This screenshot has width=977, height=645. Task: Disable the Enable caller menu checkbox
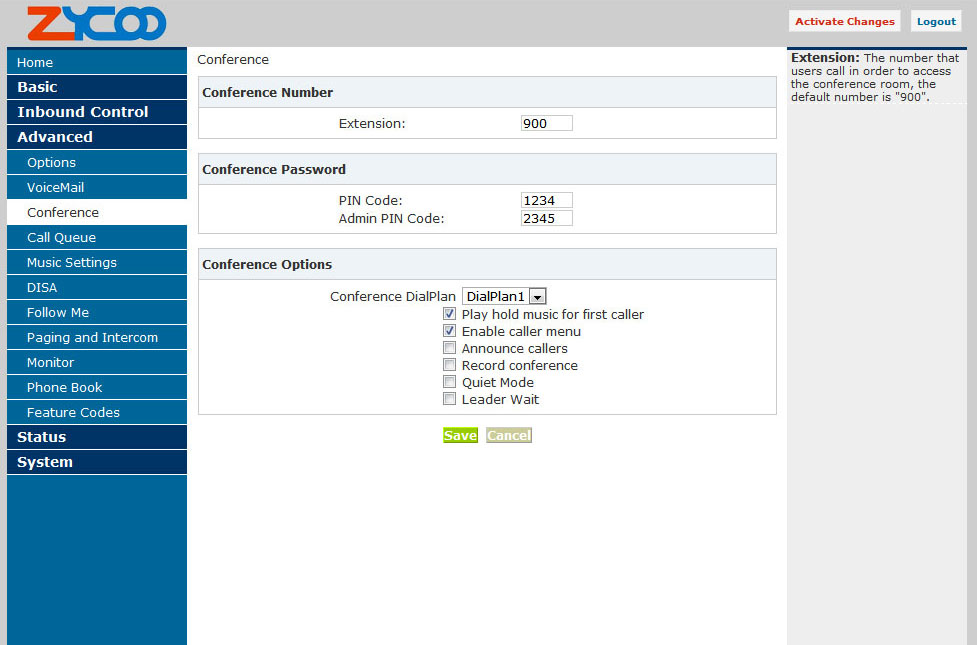click(x=450, y=332)
